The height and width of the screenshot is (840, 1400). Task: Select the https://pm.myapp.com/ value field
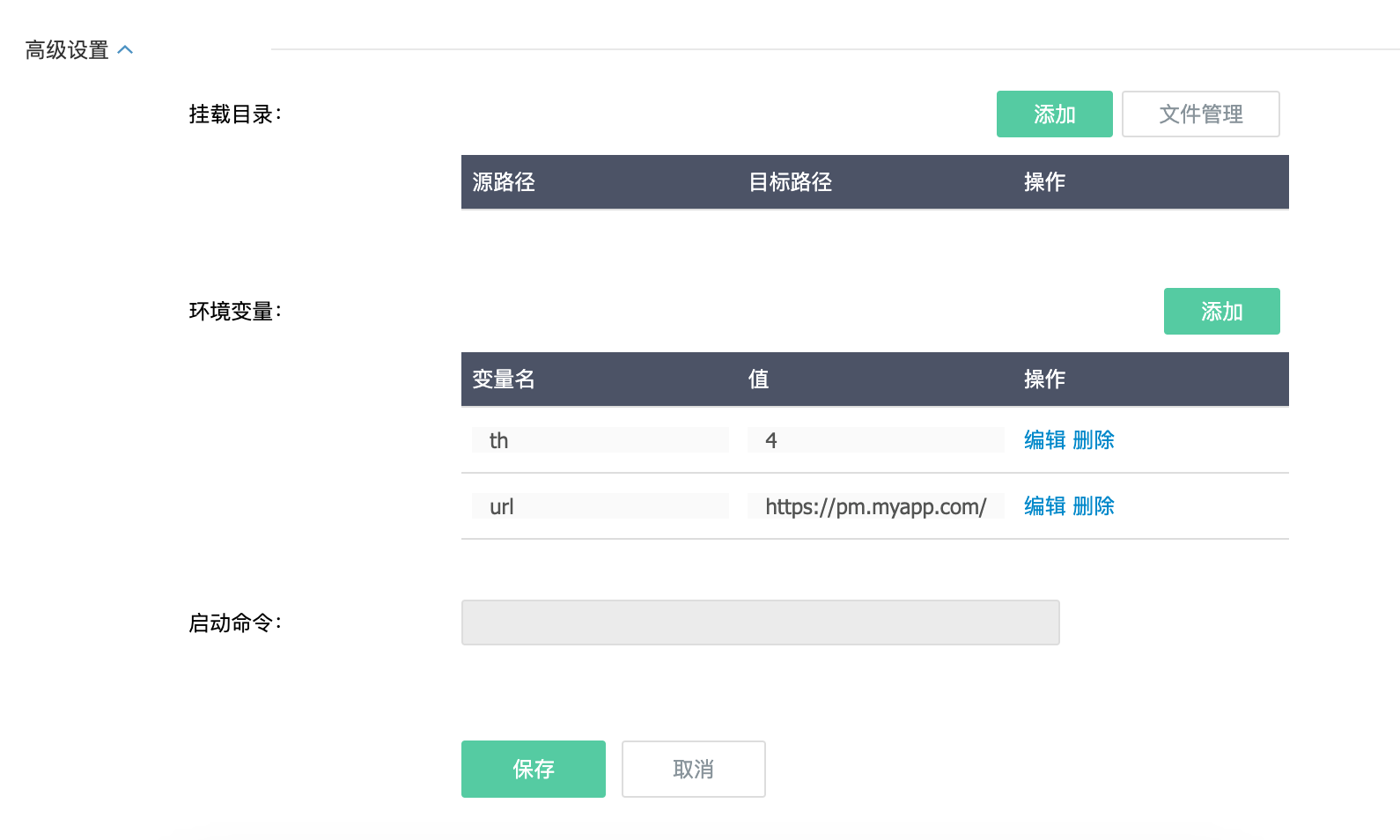[x=875, y=506]
